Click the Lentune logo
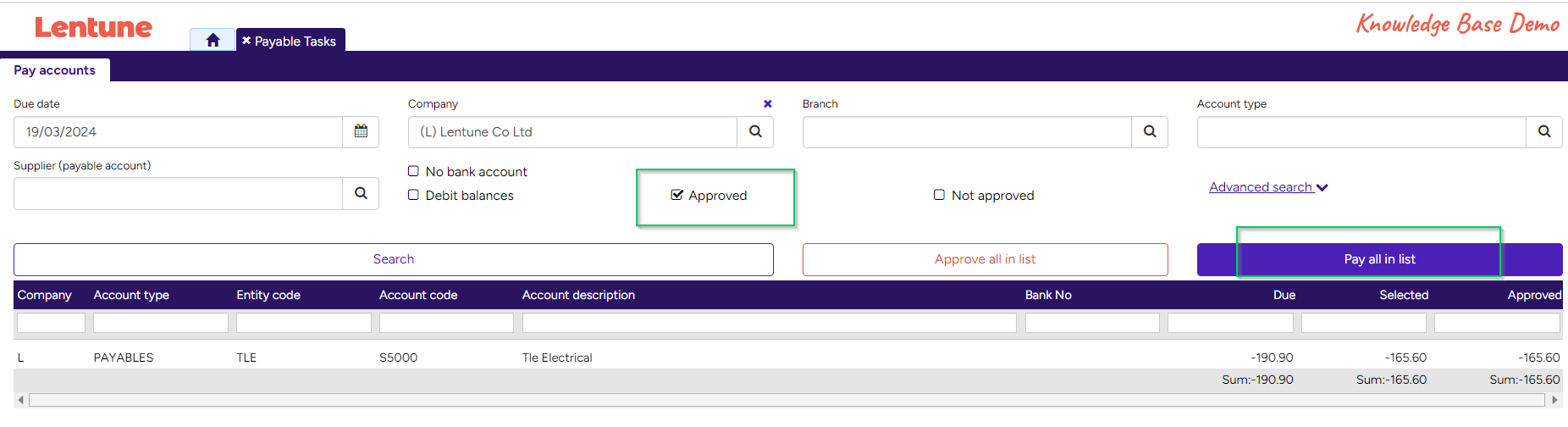Viewport: 1568px width, 427px height. coord(93,27)
